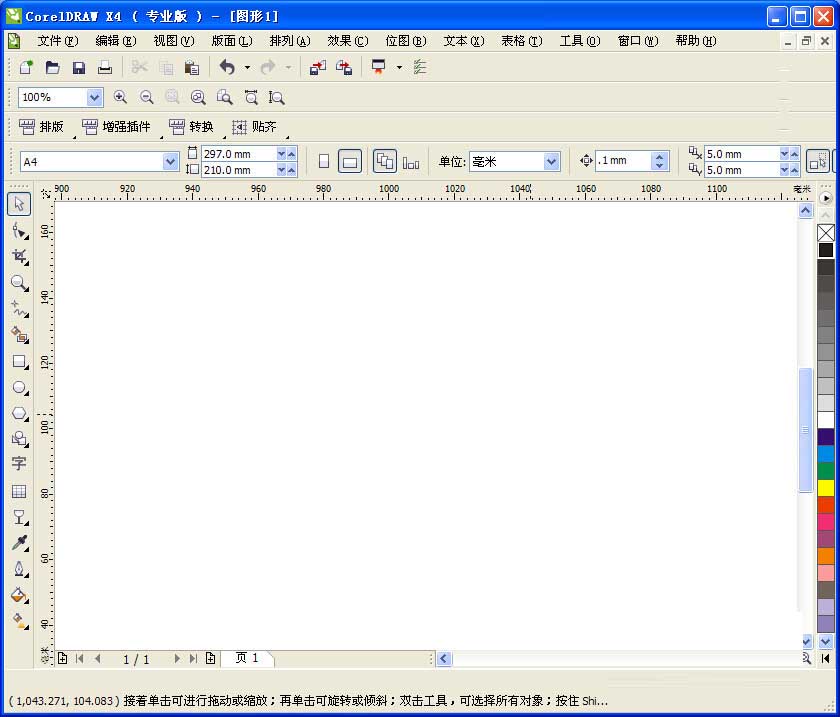
Task: Click the Save icon on the toolbar
Action: pyautogui.click(x=79, y=67)
